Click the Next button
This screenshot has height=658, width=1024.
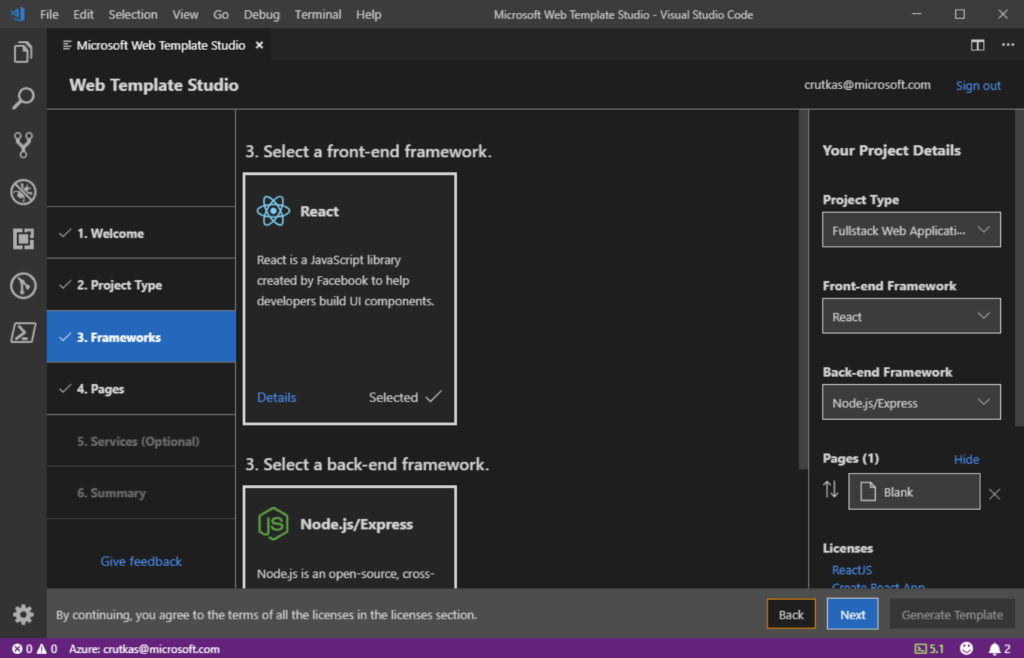(852, 613)
